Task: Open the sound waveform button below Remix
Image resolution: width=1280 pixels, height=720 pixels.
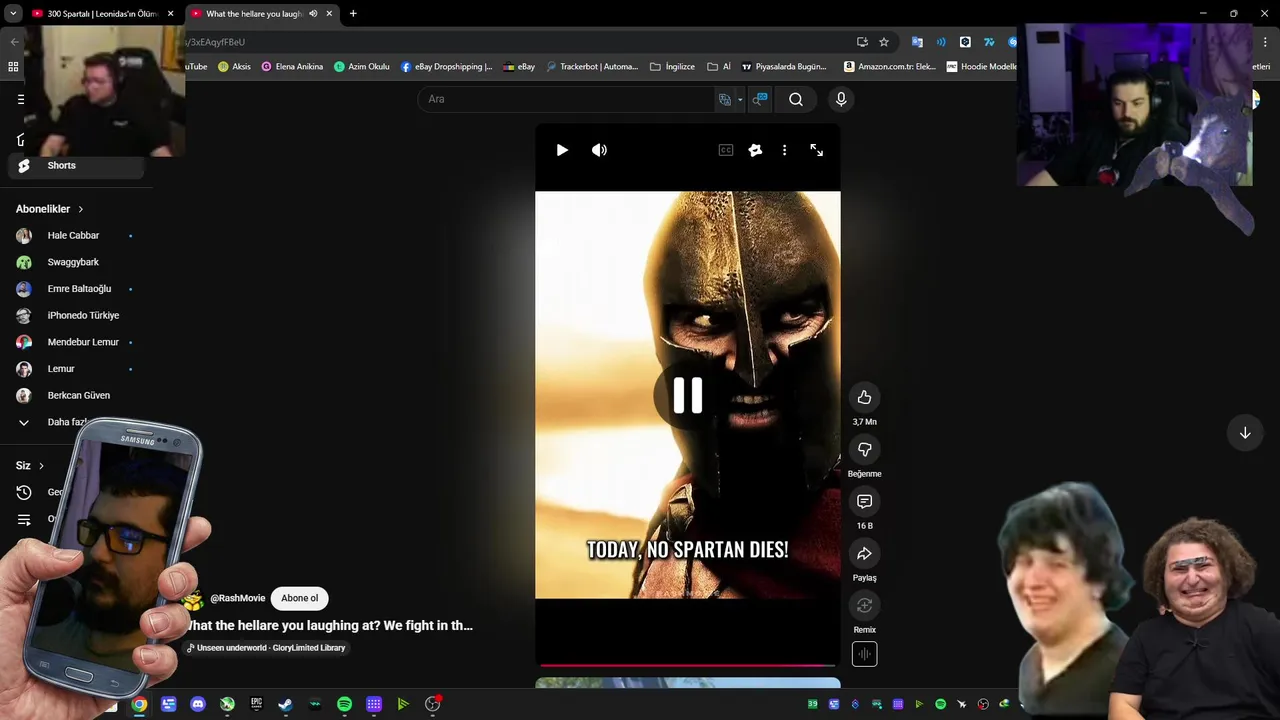Action: pyautogui.click(x=864, y=654)
